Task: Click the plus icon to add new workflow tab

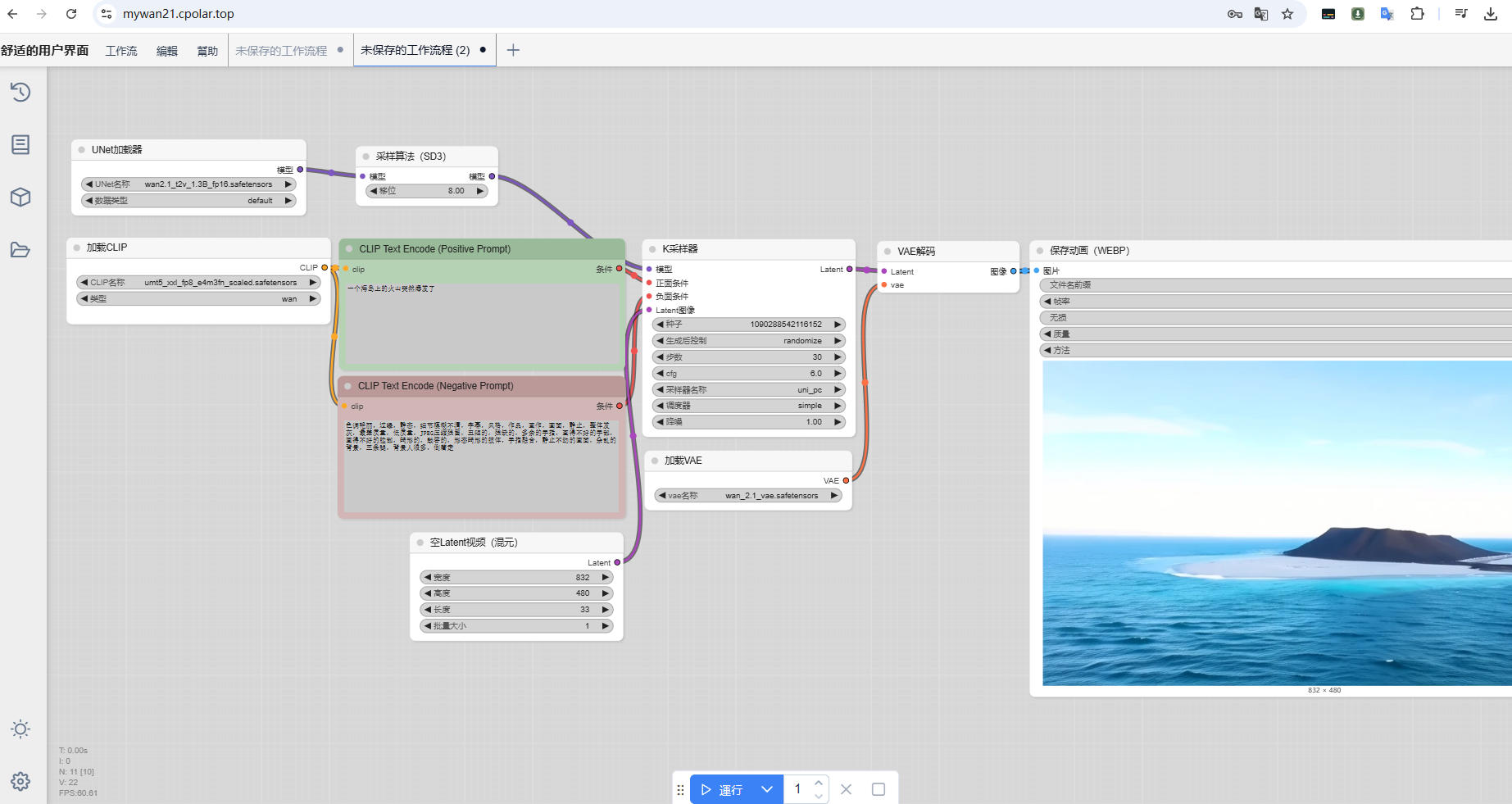Action: [513, 50]
